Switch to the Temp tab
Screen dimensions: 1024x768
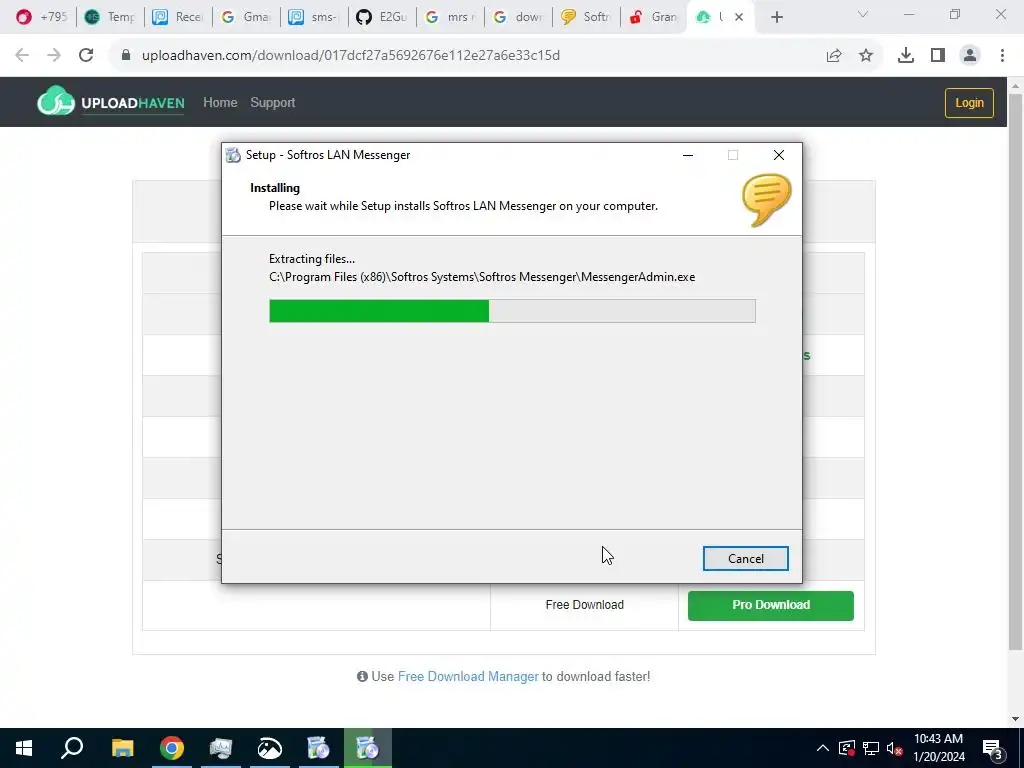[x=110, y=17]
